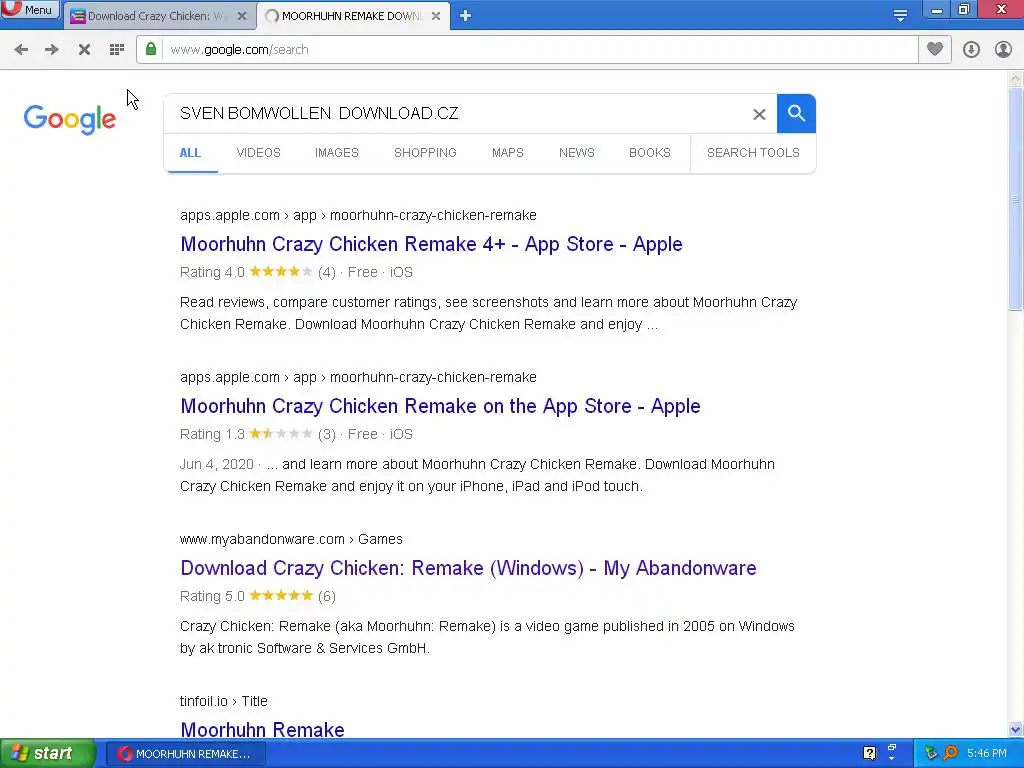
Task: Go forward with the forward arrow
Action: (x=52, y=50)
